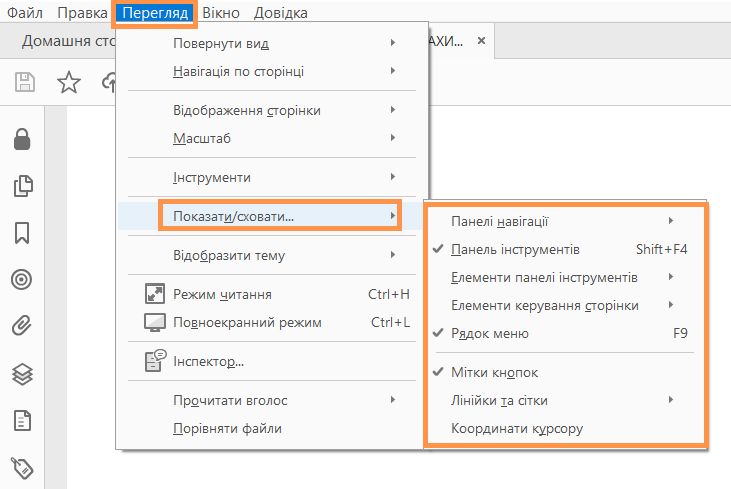The width and height of the screenshot is (731, 489).
Task: Close the open document tab
Action: [x=481, y=41]
